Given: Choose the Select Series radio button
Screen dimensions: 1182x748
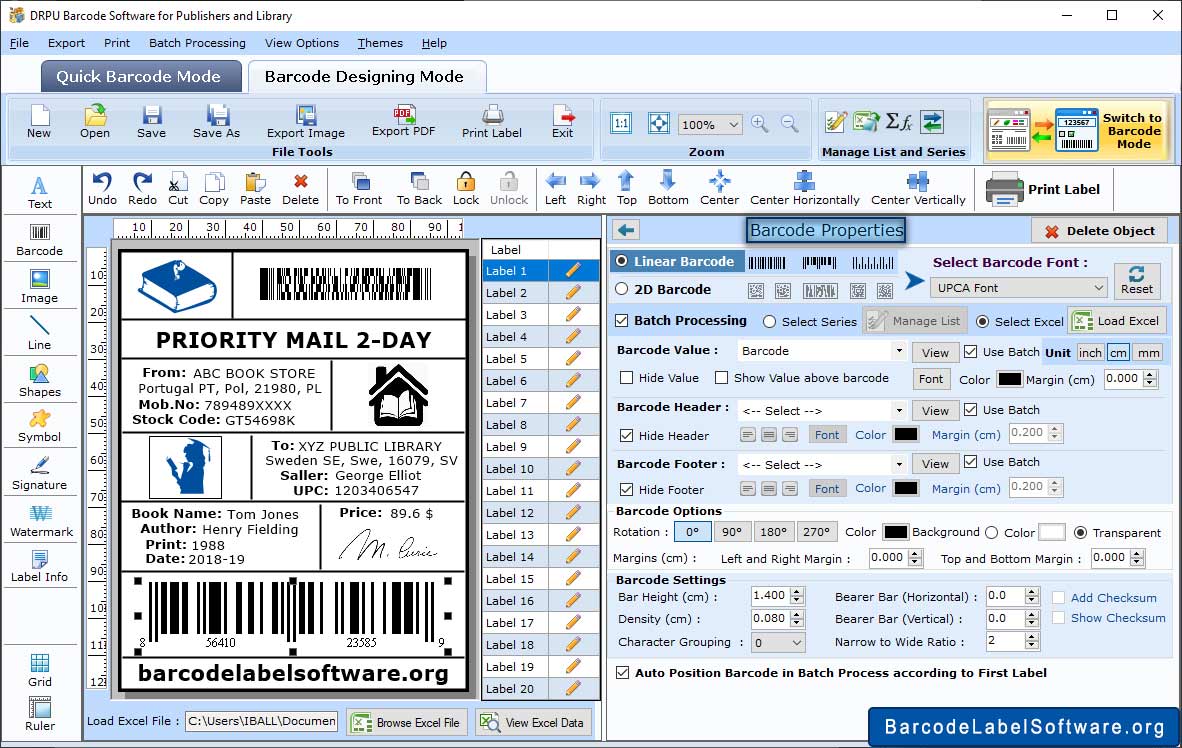Looking at the screenshot, I should [x=769, y=322].
